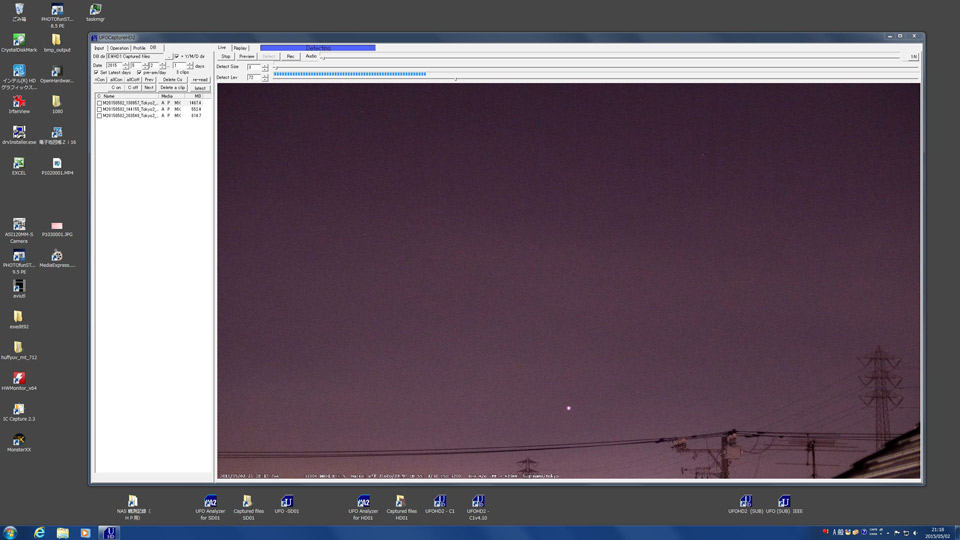Open the CrystalDiskMark desktop shortcut
Viewport: 960px width, 540px height.
tap(19, 43)
